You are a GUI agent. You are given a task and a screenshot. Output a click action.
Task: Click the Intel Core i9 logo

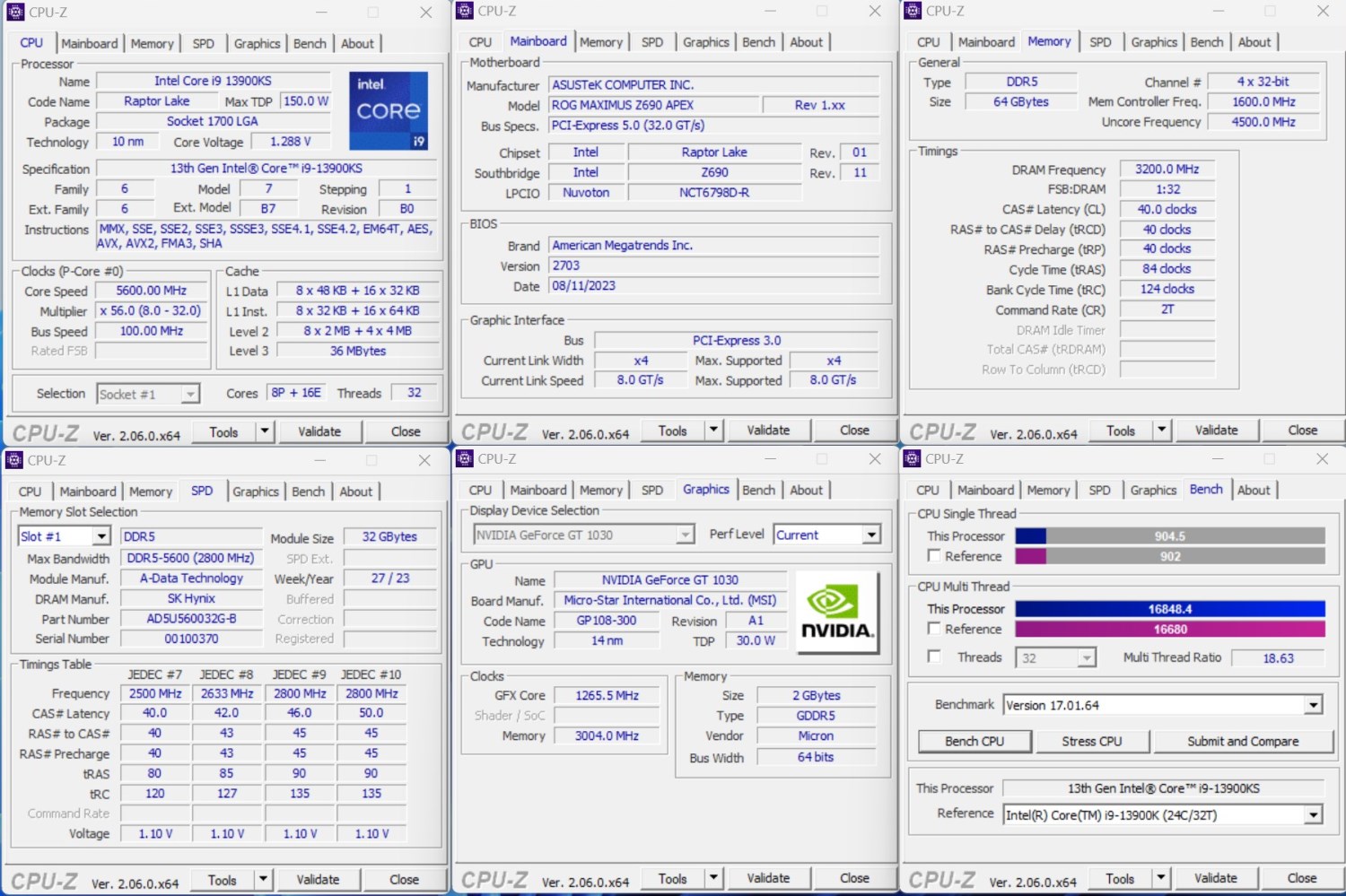pyautogui.click(x=388, y=111)
